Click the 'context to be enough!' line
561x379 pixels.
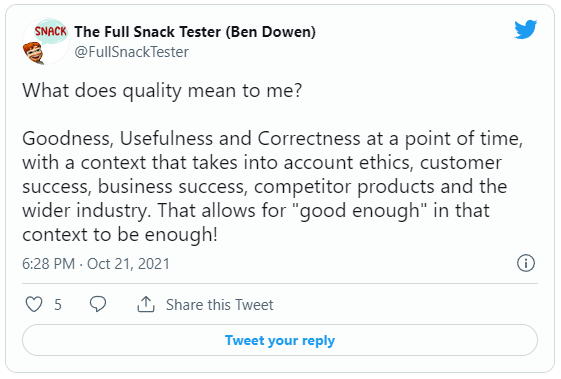(x=119, y=234)
